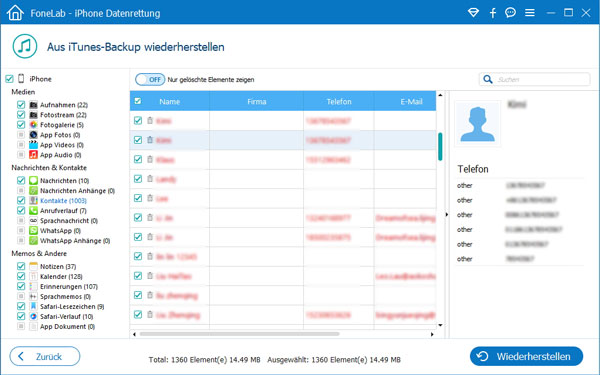Viewport: 600px width, 375px height.
Task: Select the Safari-Lesezeichen bookmark icon
Action: point(33,306)
